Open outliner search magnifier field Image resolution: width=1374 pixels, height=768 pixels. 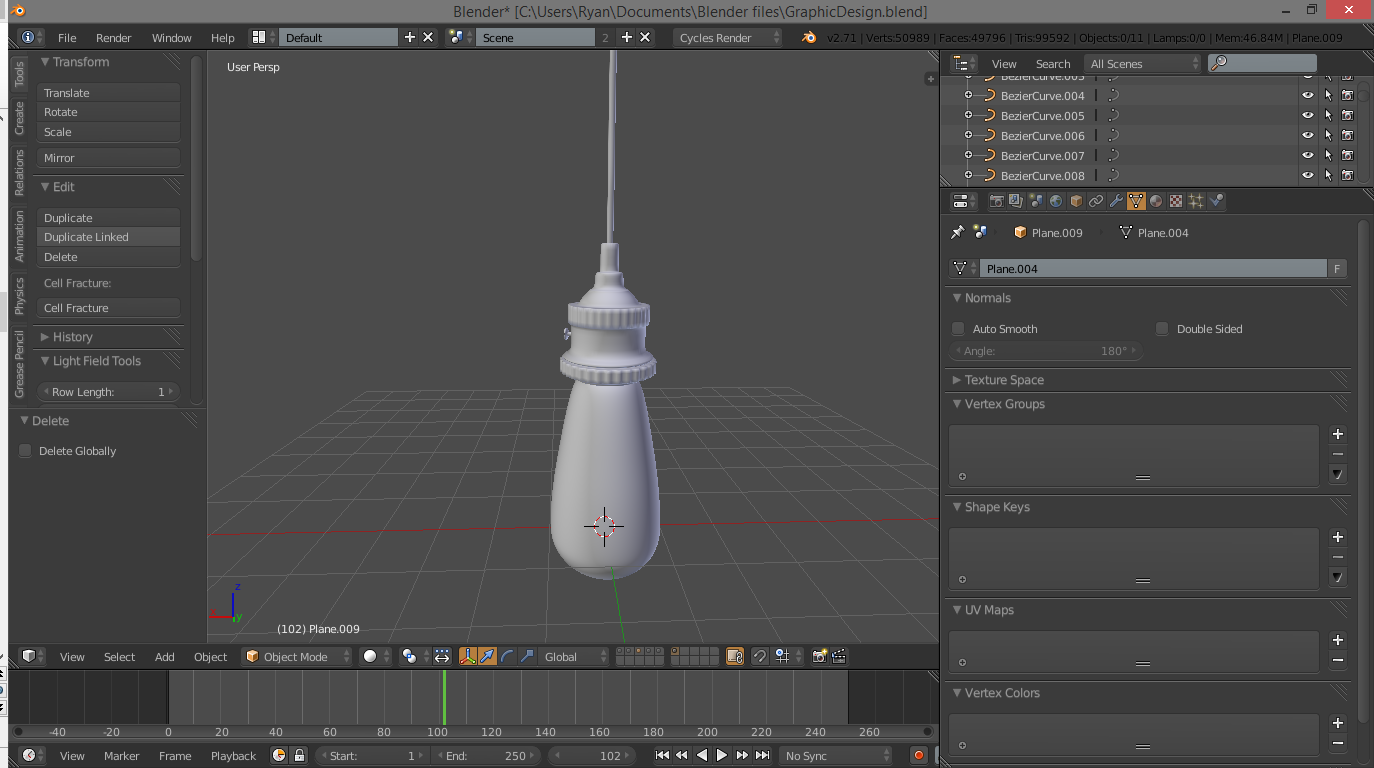tap(1262, 63)
